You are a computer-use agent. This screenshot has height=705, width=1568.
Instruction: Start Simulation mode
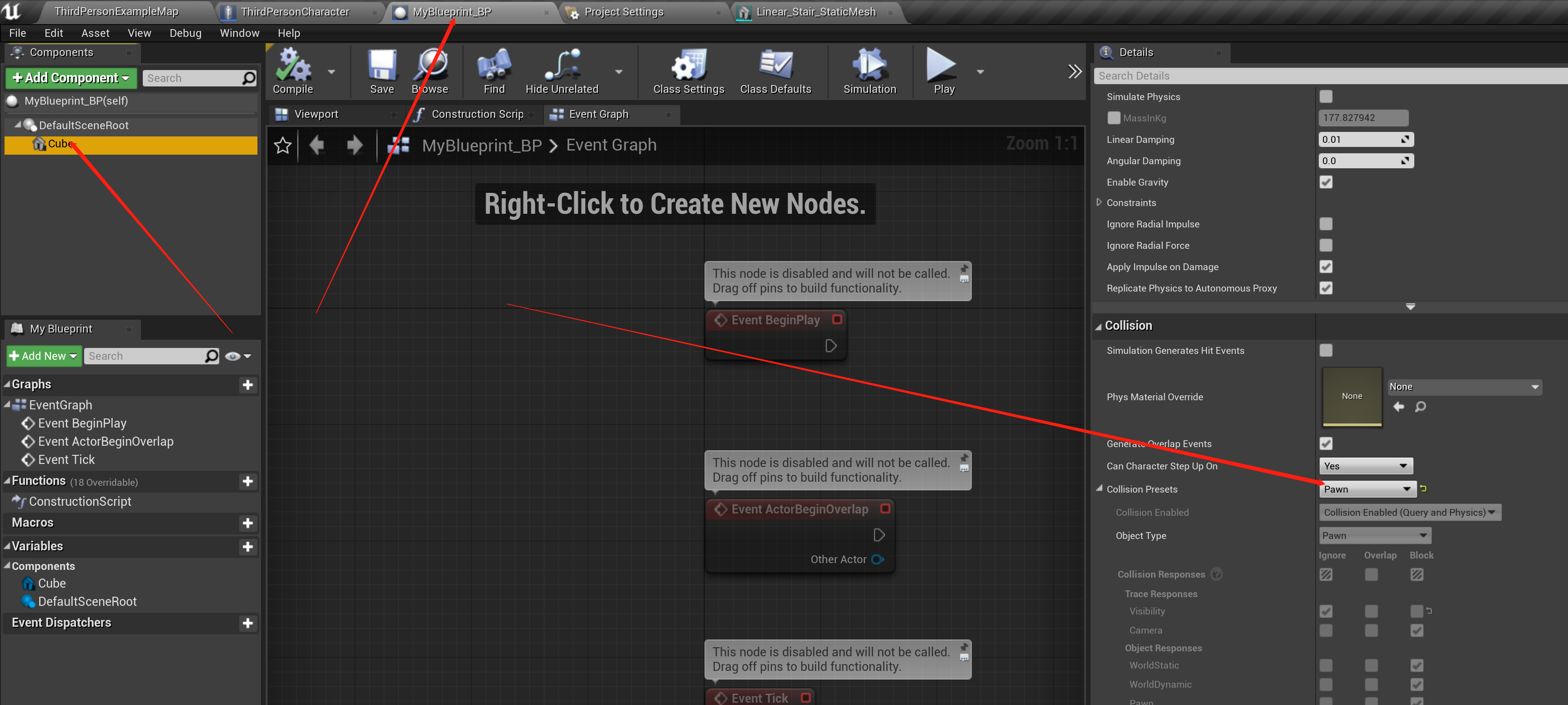pyautogui.click(x=869, y=71)
